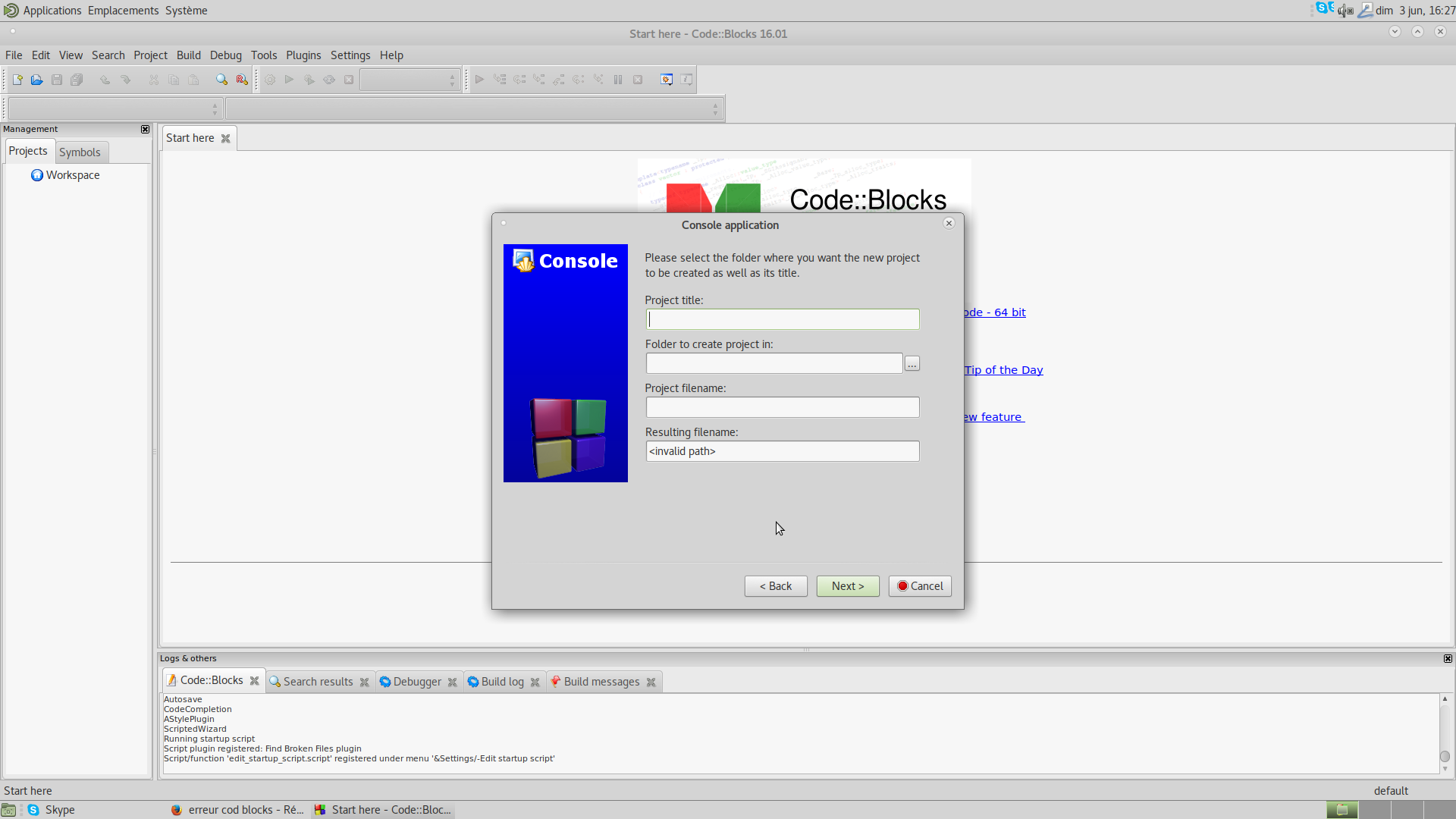This screenshot has height=819, width=1456.
Task: Open the File menu
Action: tap(14, 55)
